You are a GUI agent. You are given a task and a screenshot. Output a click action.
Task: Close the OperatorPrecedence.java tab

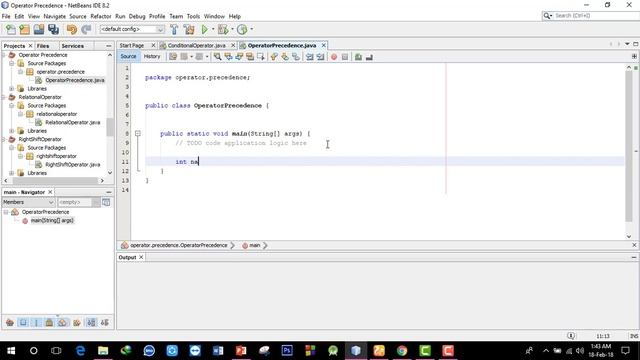[x=324, y=45]
